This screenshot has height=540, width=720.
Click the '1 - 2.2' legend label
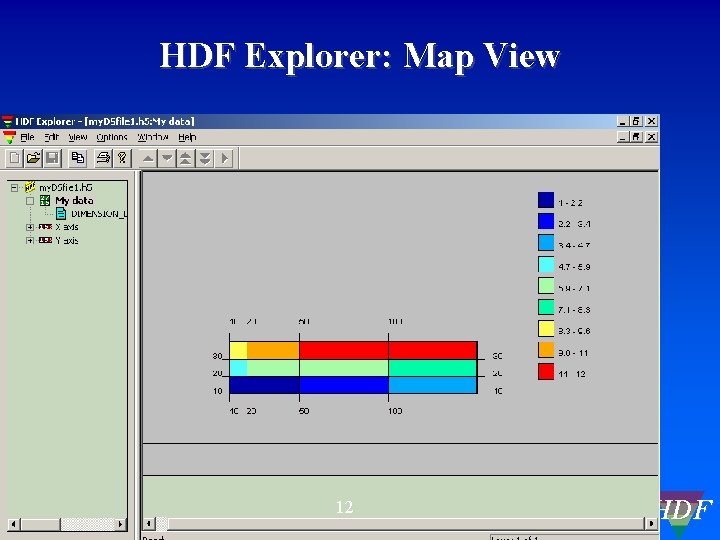[570, 202]
